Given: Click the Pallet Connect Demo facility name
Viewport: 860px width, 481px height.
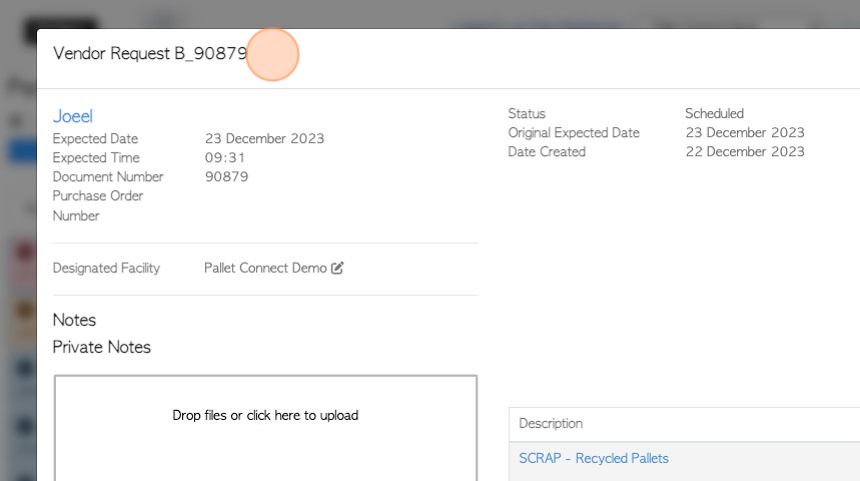Looking at the screenshot, I should pos(265,268).
